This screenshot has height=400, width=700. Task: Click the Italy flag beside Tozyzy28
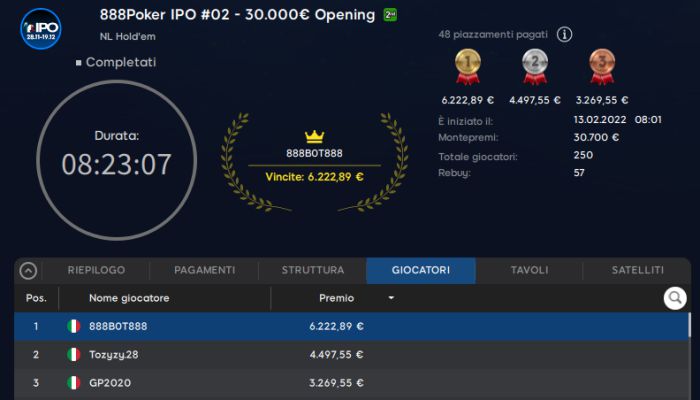(74, 354)
